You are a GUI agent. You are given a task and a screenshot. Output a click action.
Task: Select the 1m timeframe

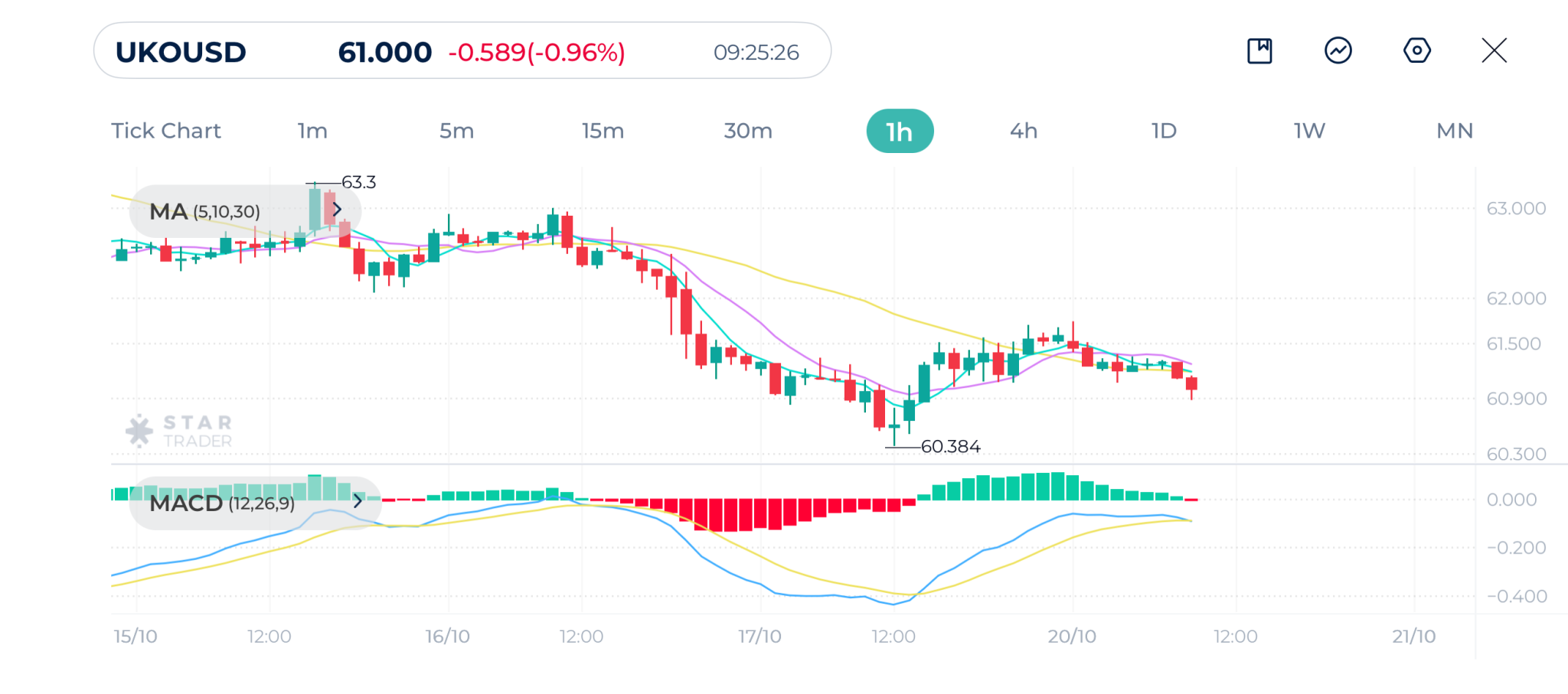click(x=312, y=131)
